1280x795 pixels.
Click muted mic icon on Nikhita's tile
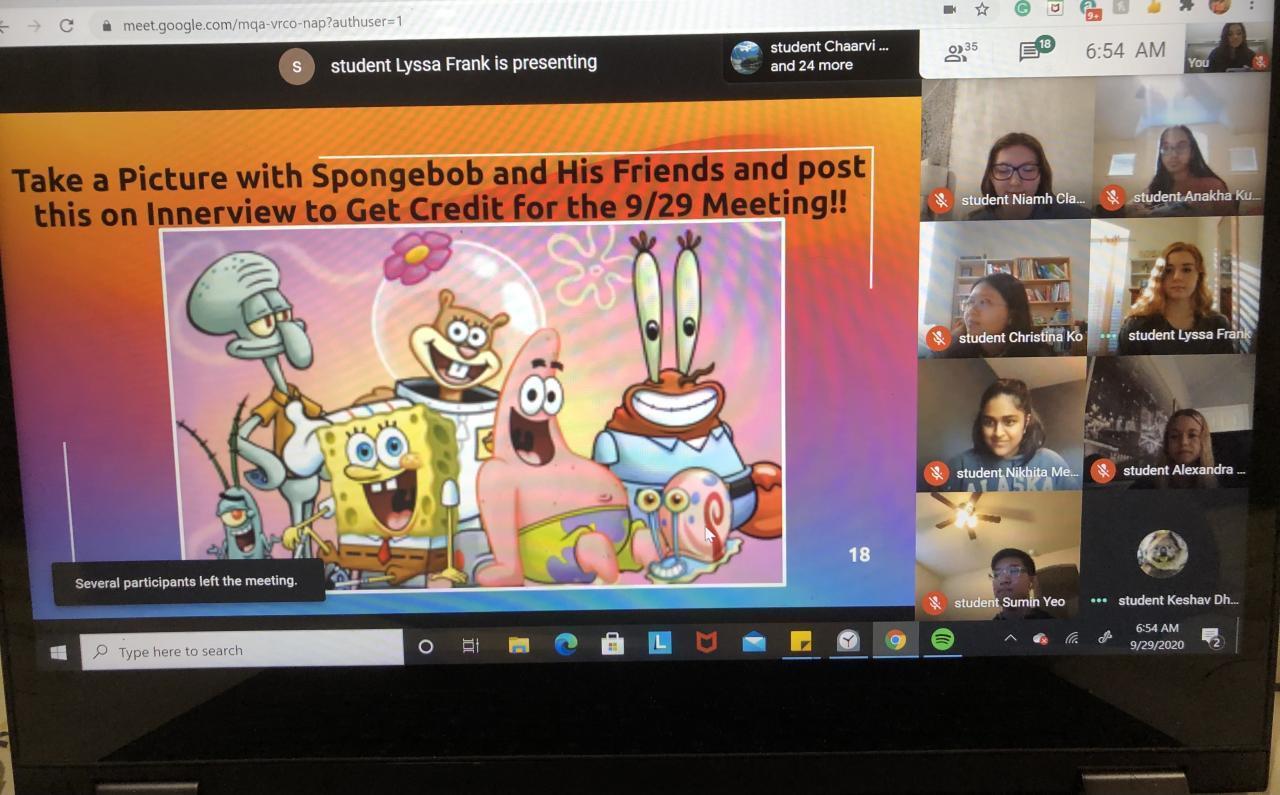[936, 473]
